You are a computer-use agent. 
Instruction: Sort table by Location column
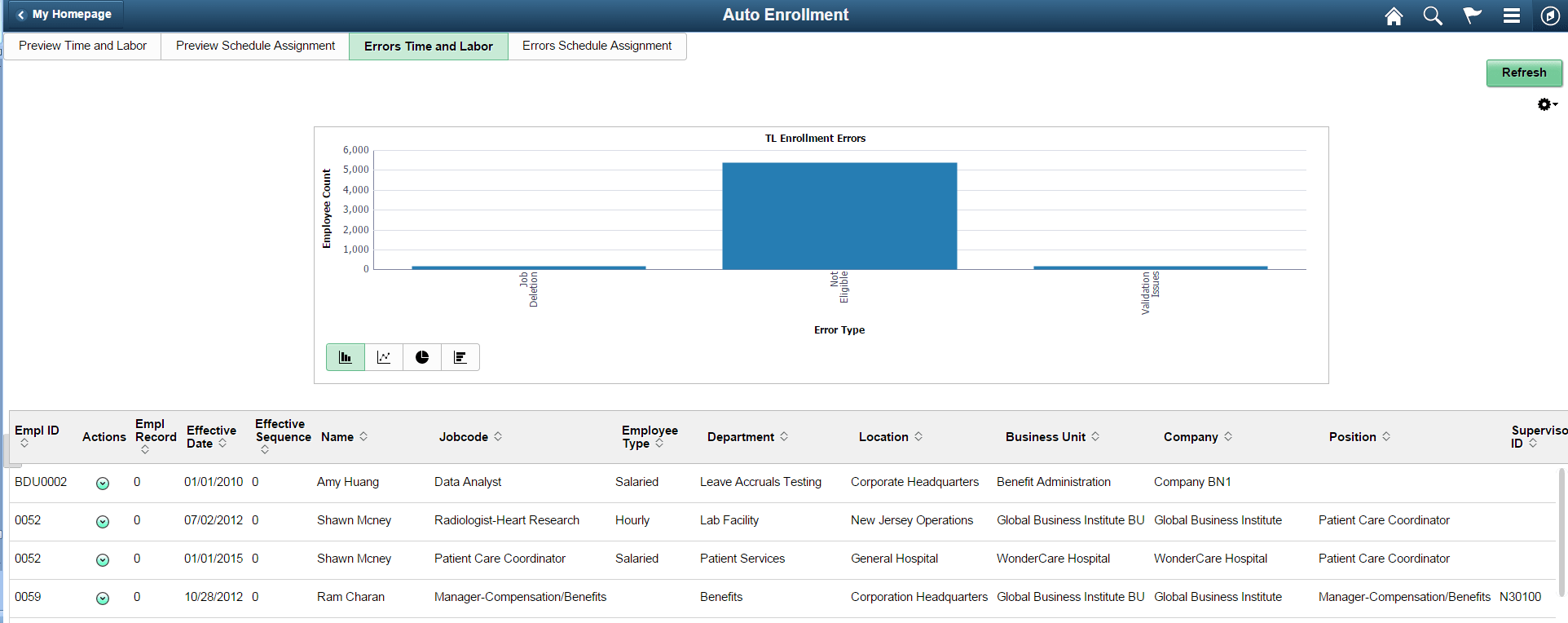click(891, 437)
